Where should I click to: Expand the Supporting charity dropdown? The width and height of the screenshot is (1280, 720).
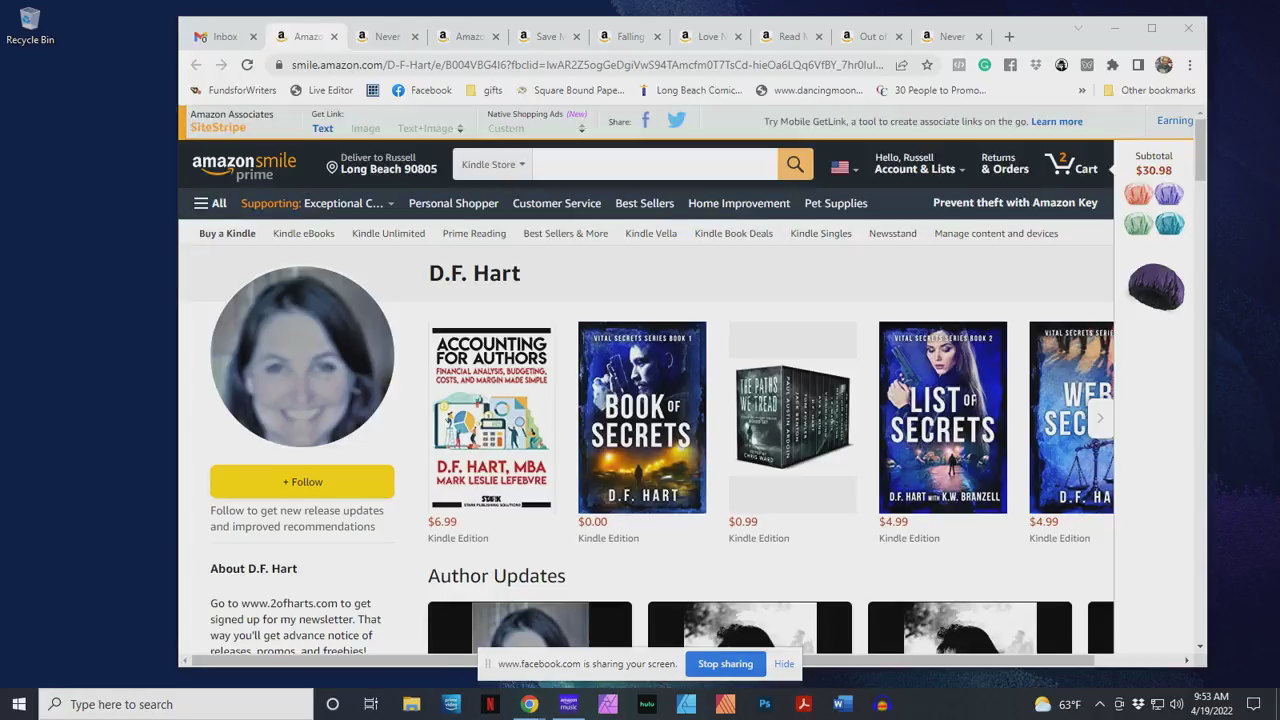pos(317,203)
